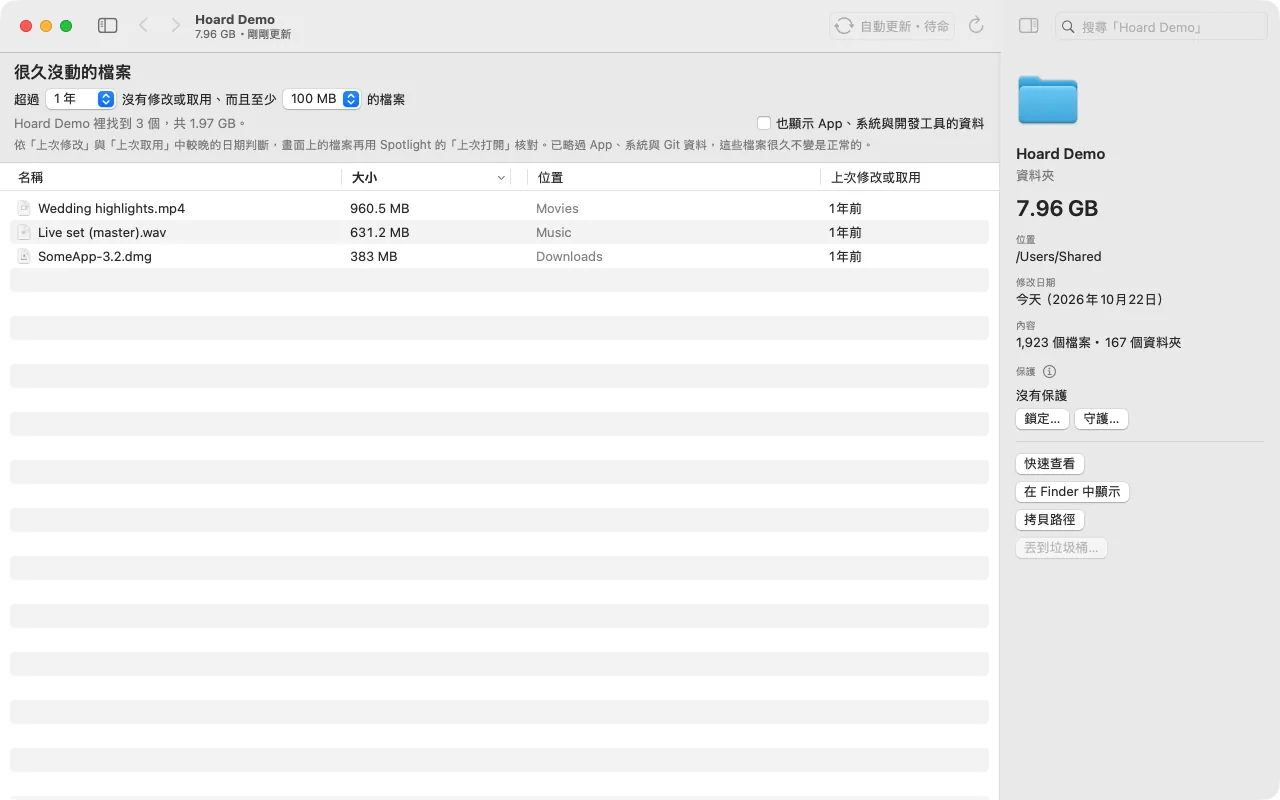
Task: Click the Hoard Demo window title
Action: [x=235, y=19]
